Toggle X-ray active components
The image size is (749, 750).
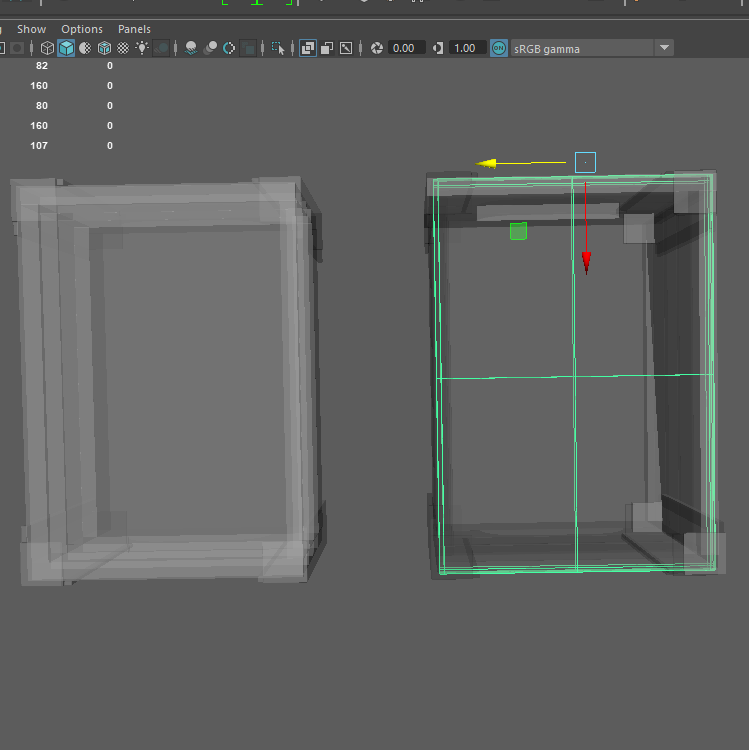click(327, 48)
